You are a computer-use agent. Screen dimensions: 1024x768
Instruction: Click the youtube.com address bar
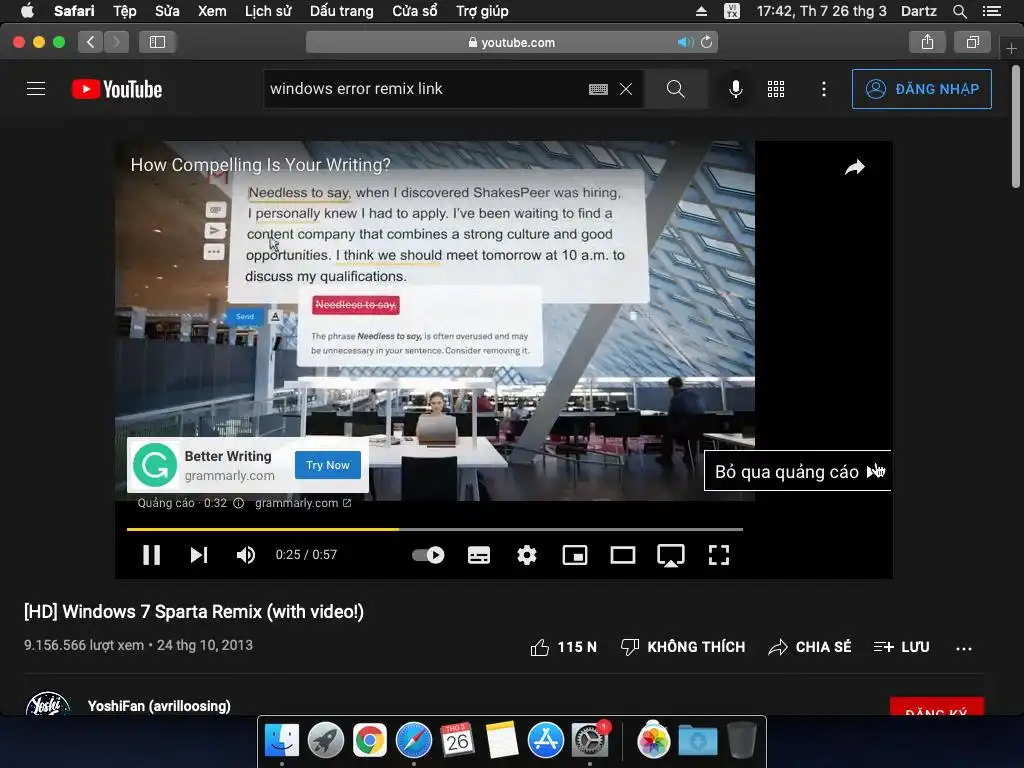(x=512, y=42)
